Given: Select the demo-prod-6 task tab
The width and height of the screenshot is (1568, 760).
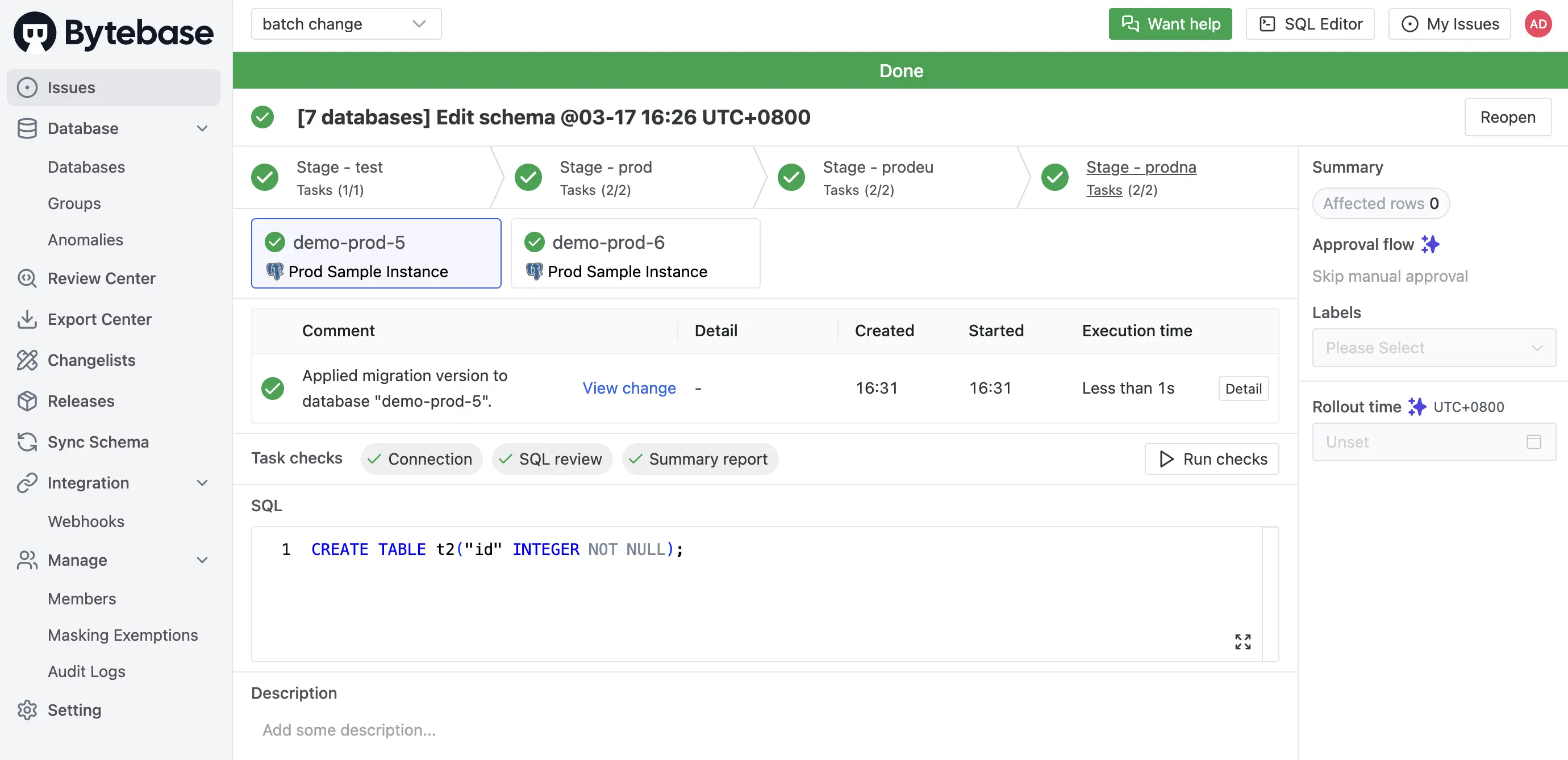Looking at the screenshot, I should (635, 254).
